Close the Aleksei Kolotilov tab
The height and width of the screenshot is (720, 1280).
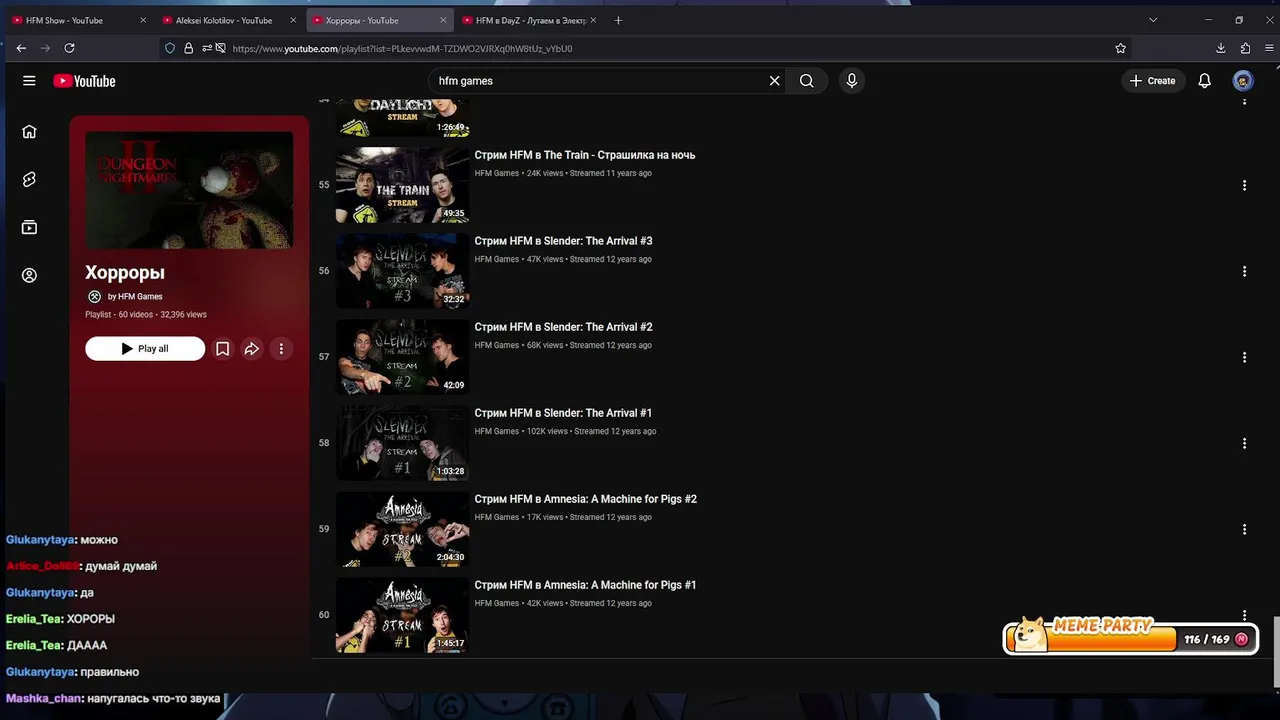click(293, 20)
